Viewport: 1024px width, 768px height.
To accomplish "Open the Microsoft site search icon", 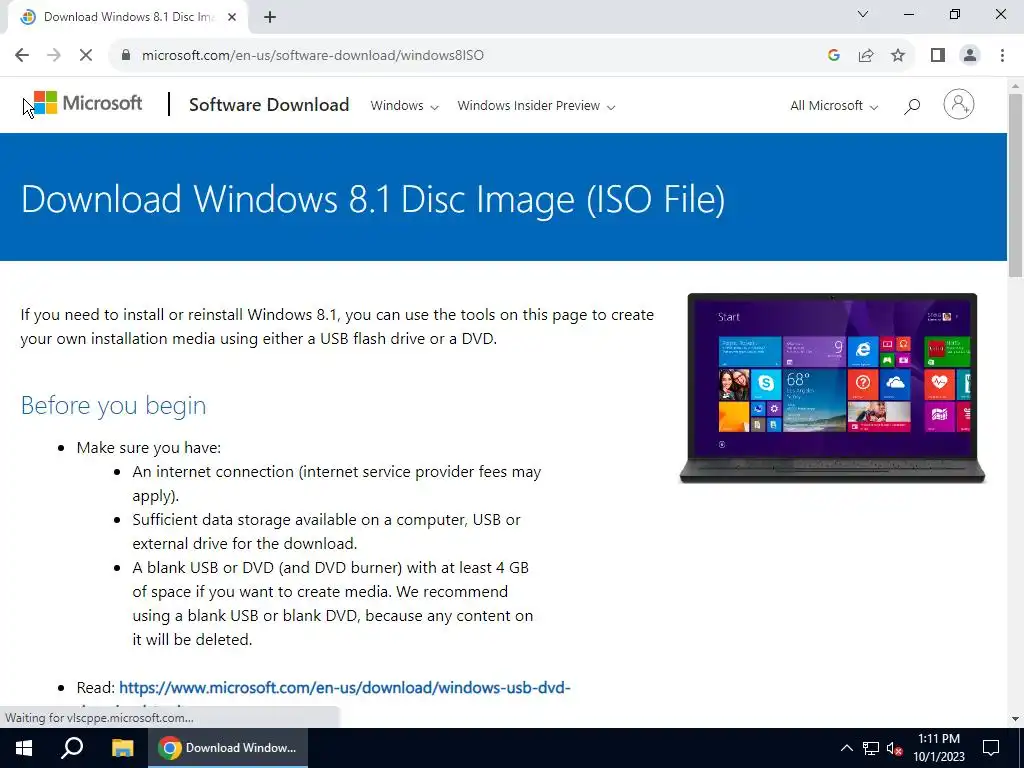I will pos(912,106).
